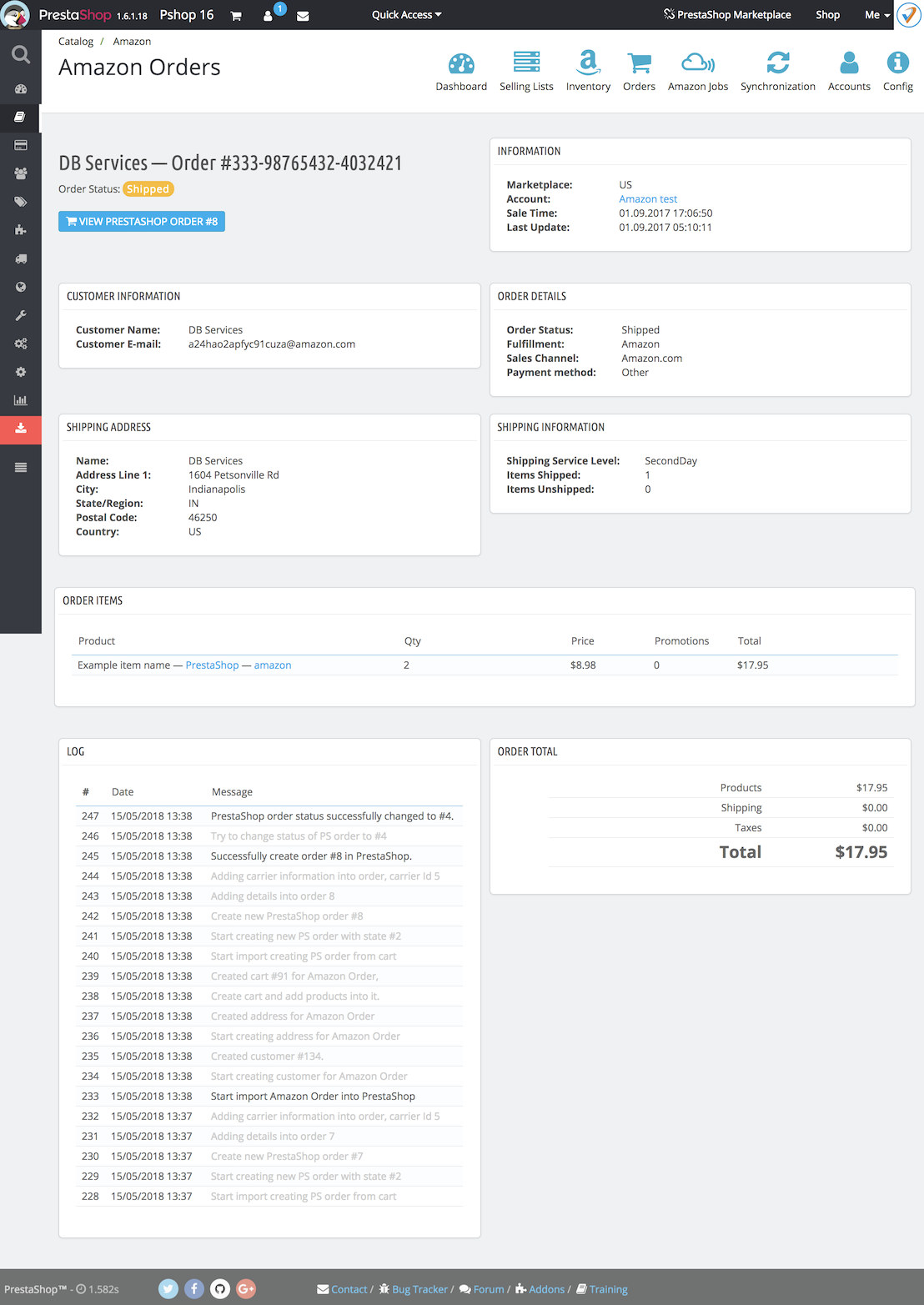Open the bar chart Stats sidebar icon
The height and width of the screenshot is (1305, 924).
click(x=21, y=400)
